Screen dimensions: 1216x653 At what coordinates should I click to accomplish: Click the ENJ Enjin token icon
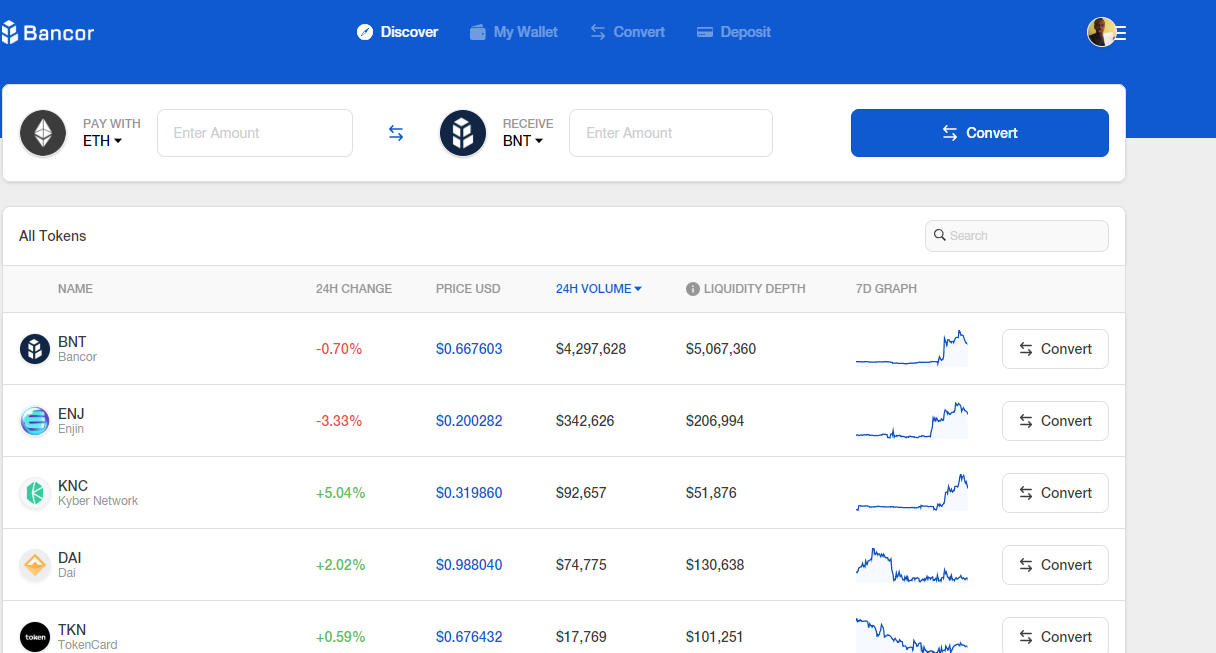click(x=35, y=421)
